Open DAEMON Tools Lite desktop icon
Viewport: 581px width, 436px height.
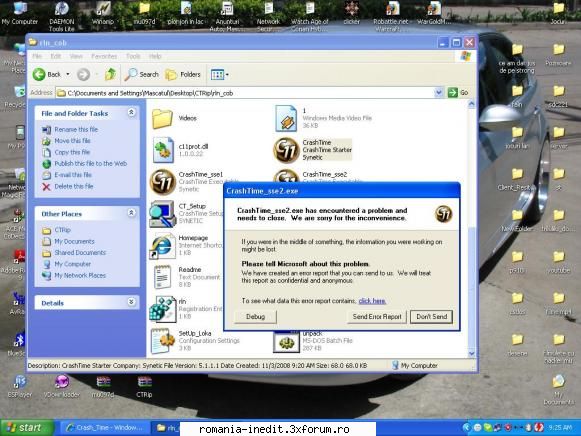62,16
